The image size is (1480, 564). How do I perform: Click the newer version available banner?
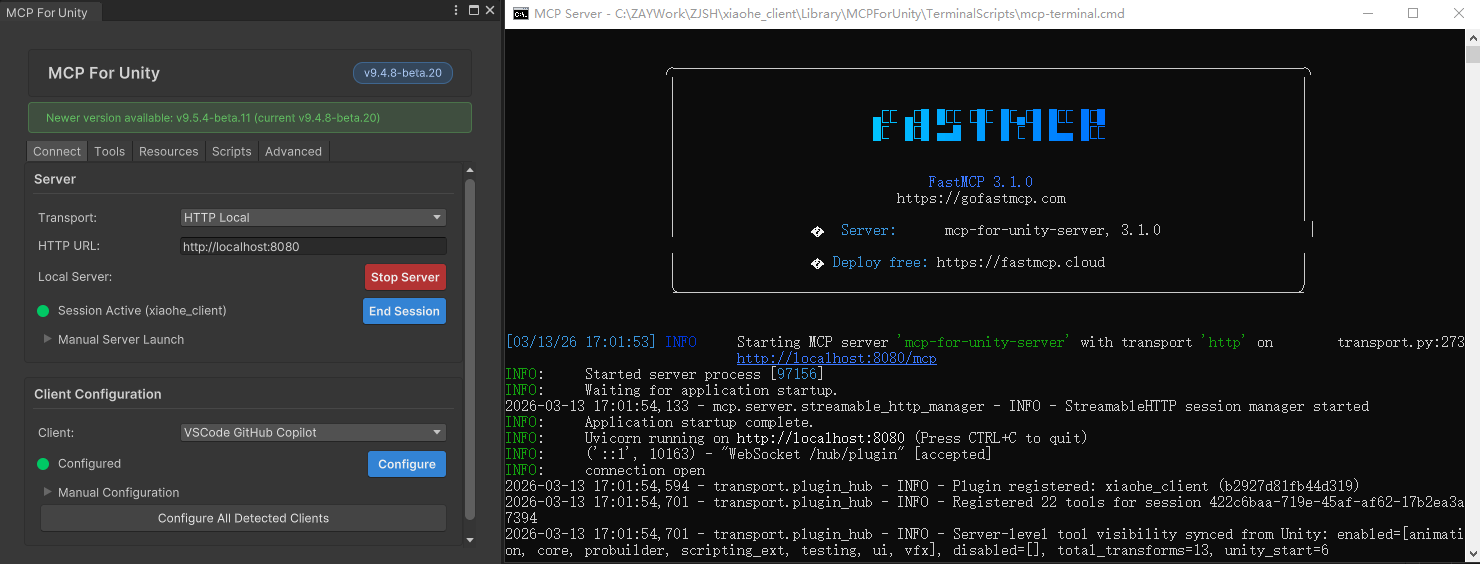[x=250, y=118]
